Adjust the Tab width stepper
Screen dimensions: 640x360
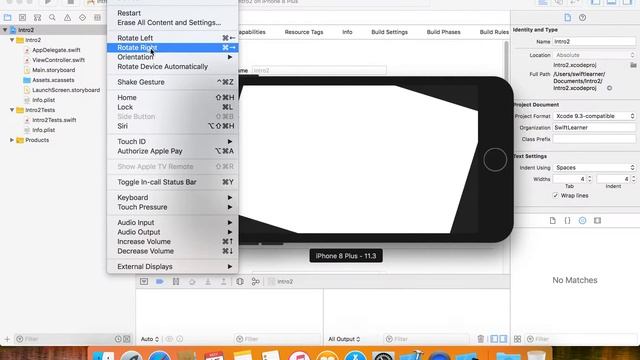(589, 179)
